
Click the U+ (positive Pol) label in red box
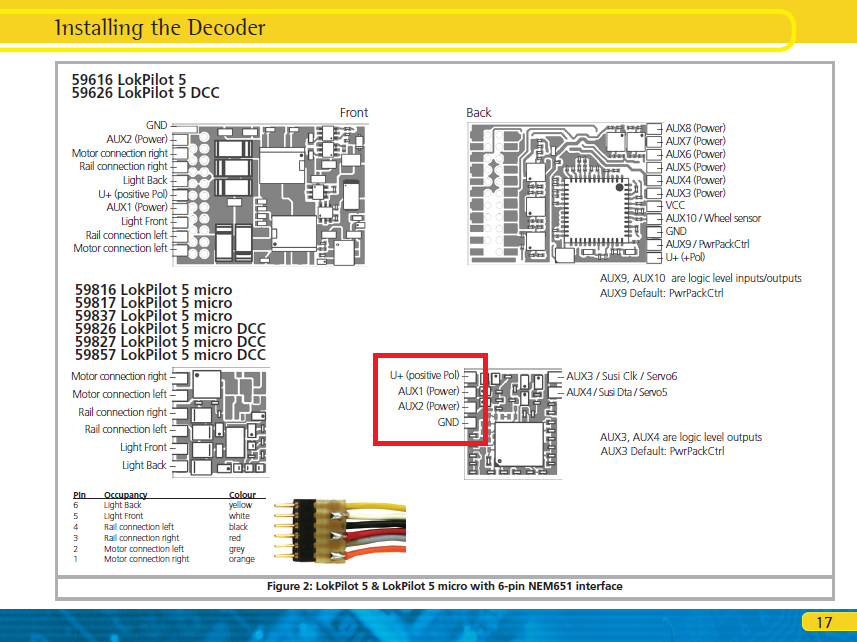tap(425, 375)
